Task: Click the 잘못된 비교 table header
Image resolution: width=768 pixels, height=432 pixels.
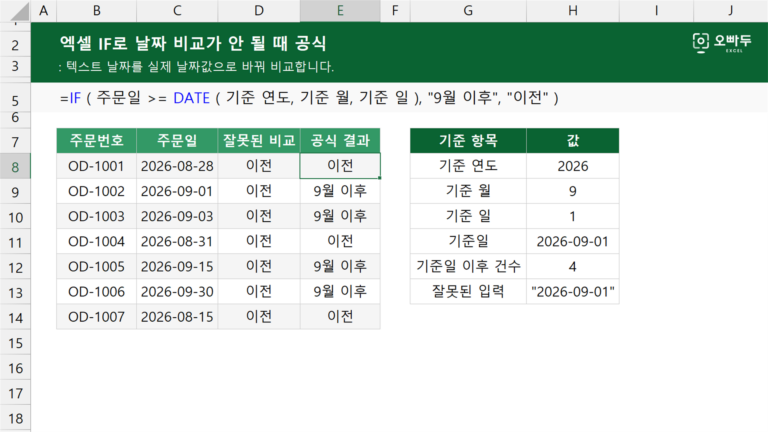Action: [259, 141]
